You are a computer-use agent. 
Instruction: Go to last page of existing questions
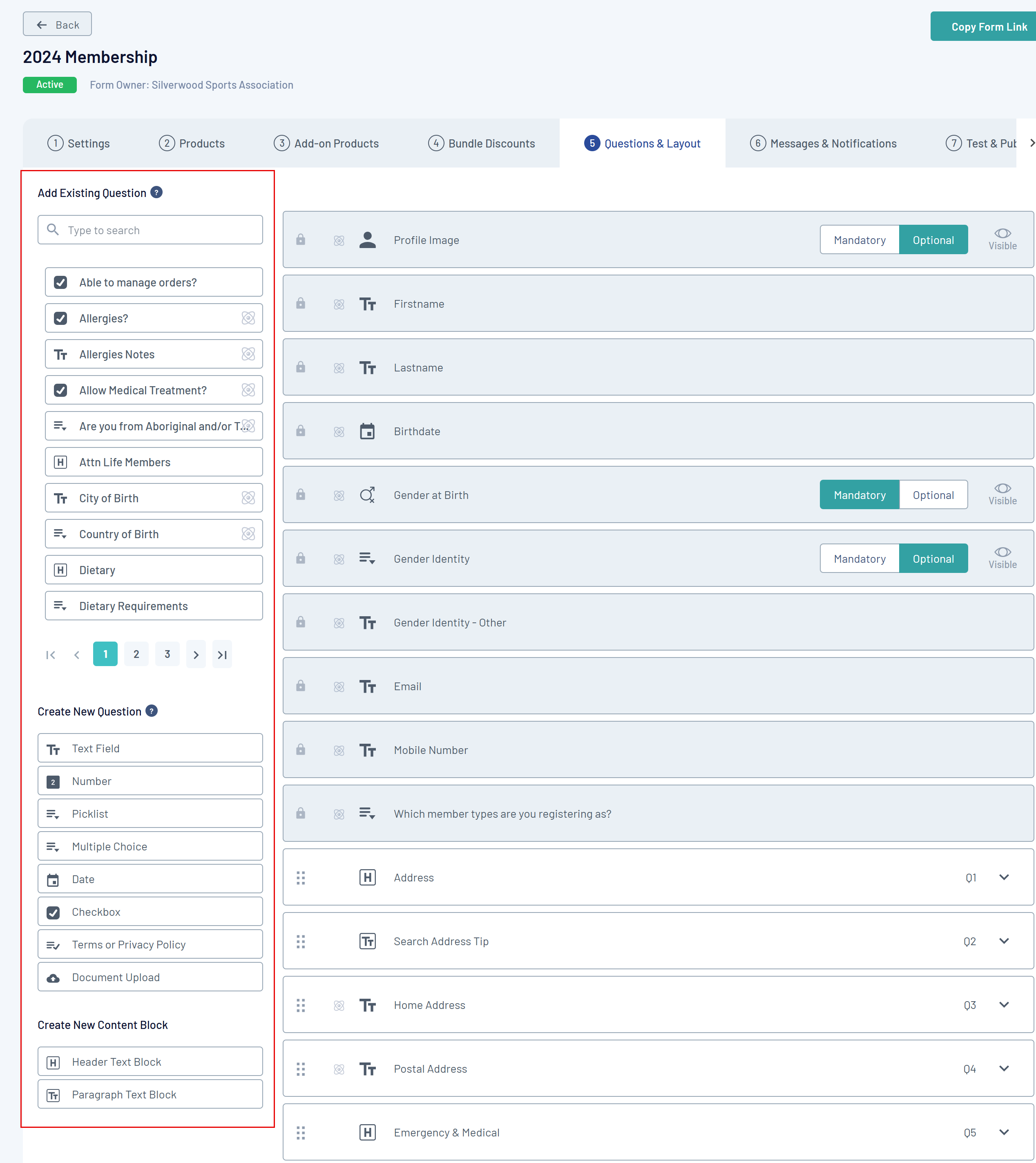(x=222, y=655)
